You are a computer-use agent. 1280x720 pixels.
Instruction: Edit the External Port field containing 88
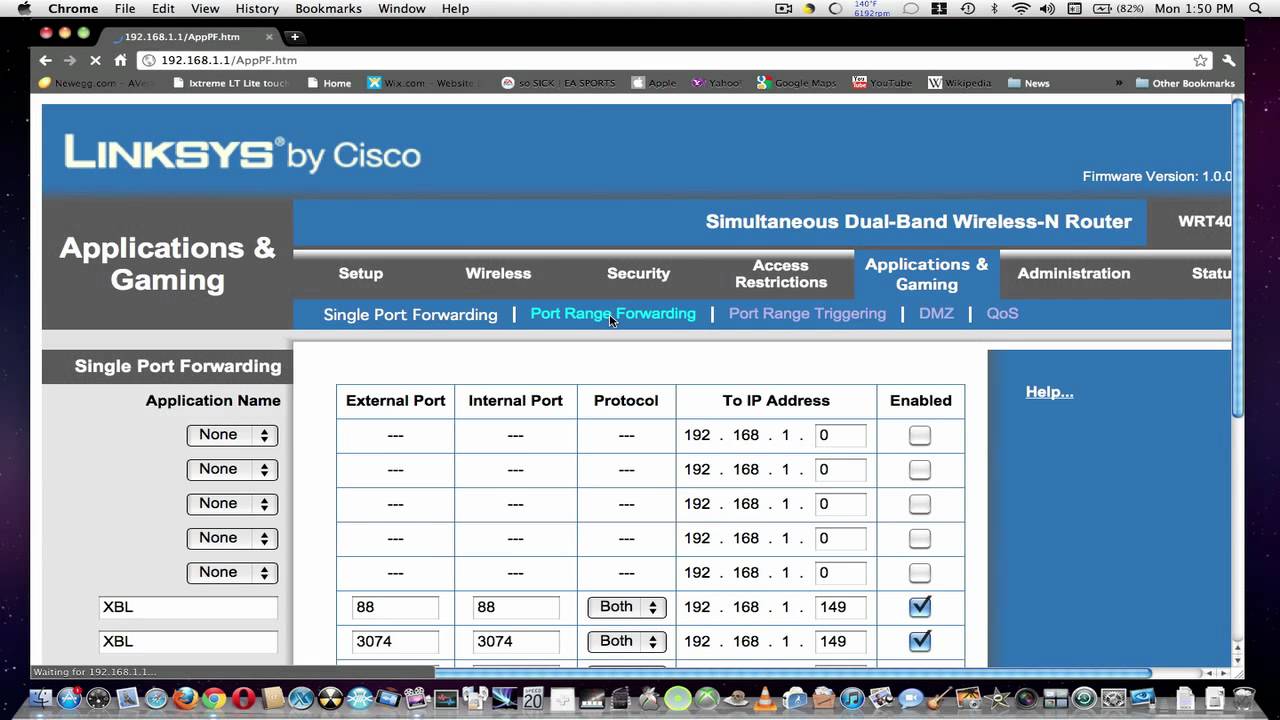pyautogui.click(x=395, y=607)
